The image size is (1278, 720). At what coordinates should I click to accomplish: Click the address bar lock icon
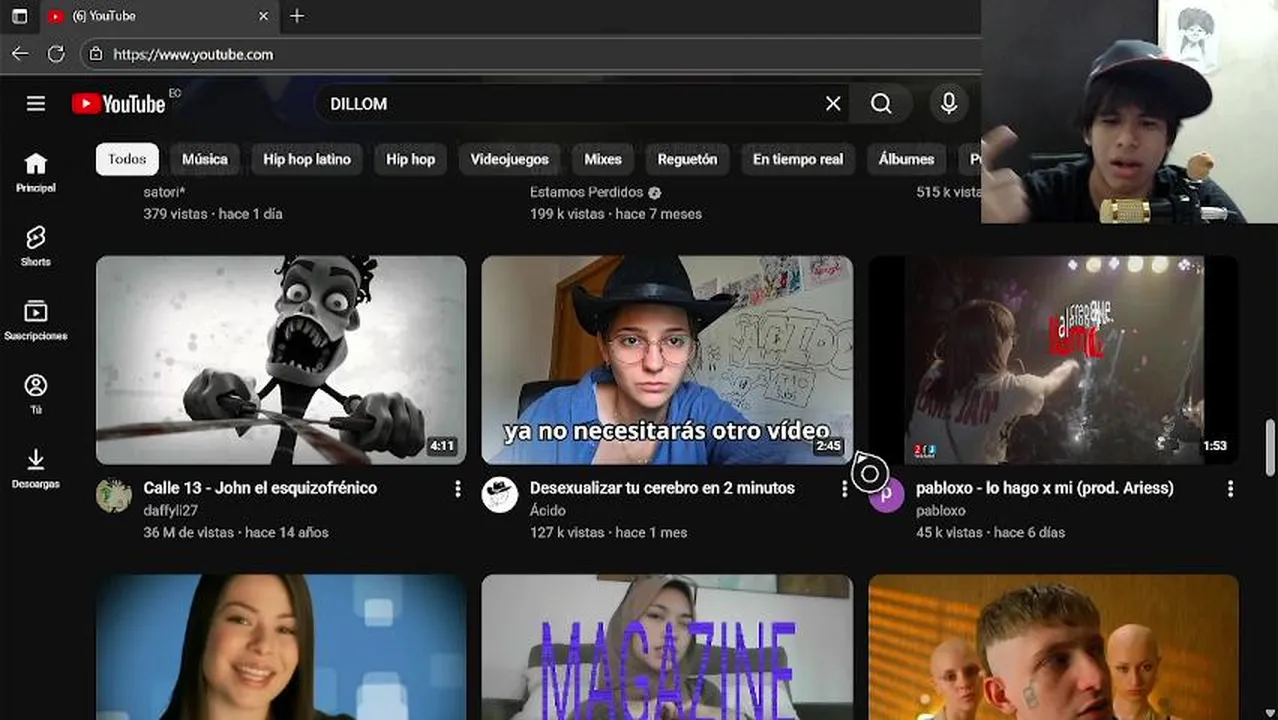pos(96,54)
